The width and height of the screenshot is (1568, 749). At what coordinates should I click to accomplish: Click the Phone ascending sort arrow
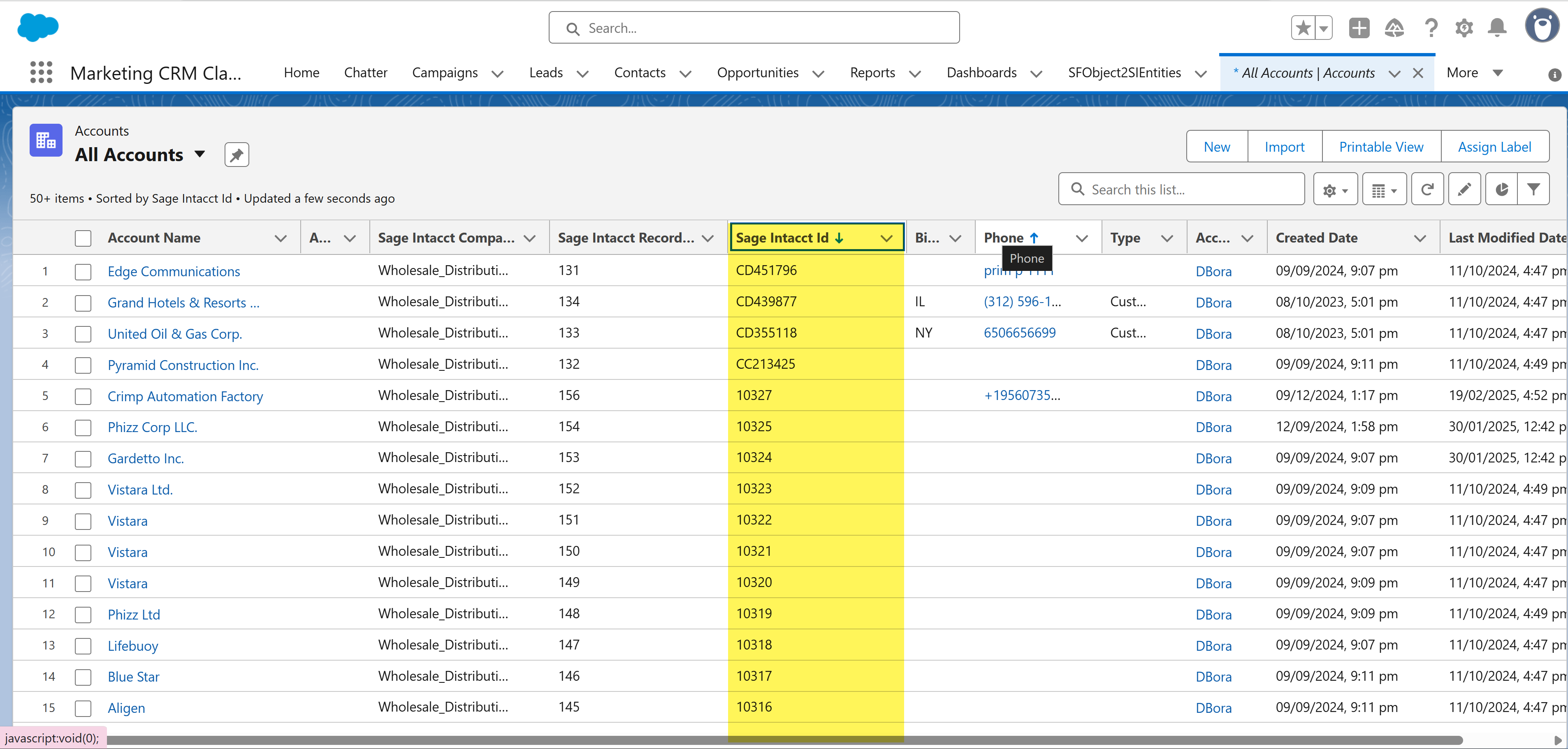click(1034, 238)
